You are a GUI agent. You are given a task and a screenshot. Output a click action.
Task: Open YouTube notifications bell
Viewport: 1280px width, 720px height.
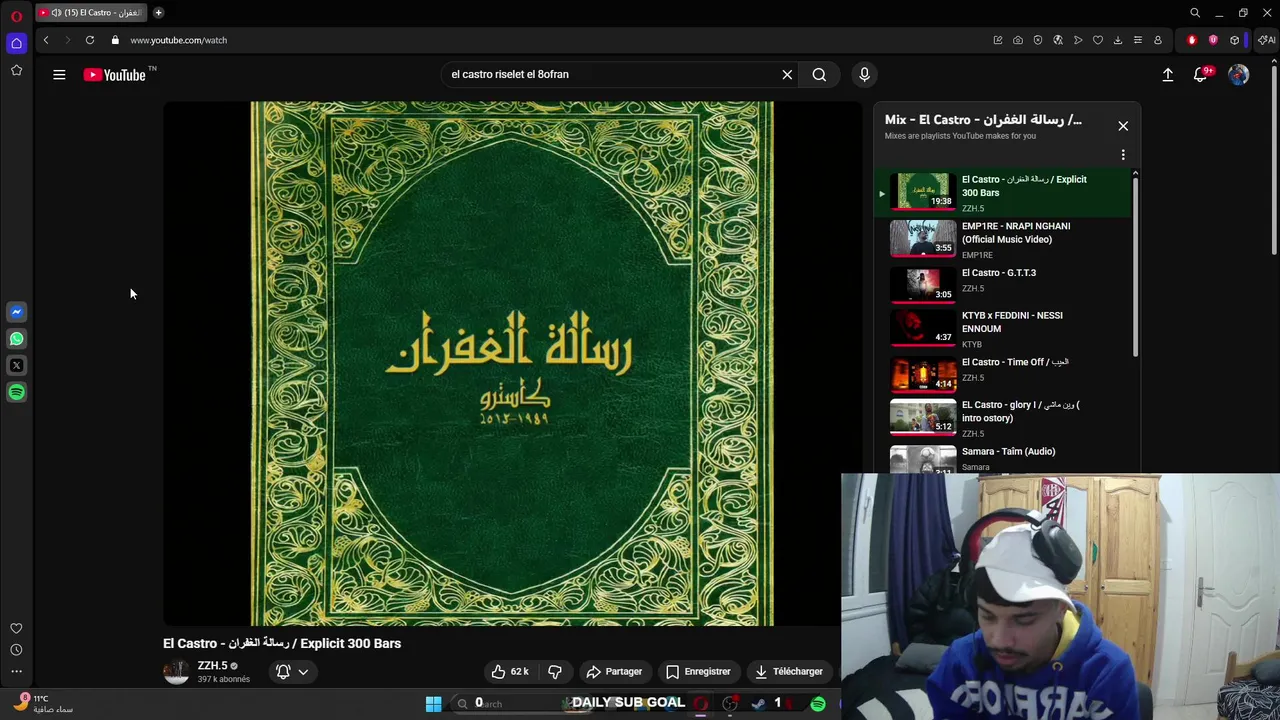tap(1202, 75)
